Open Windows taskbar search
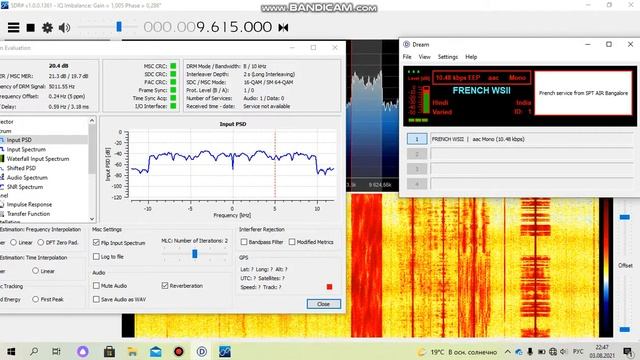This screenshot has width=640, height=360. pyautogui.click(x=34, y=351)
